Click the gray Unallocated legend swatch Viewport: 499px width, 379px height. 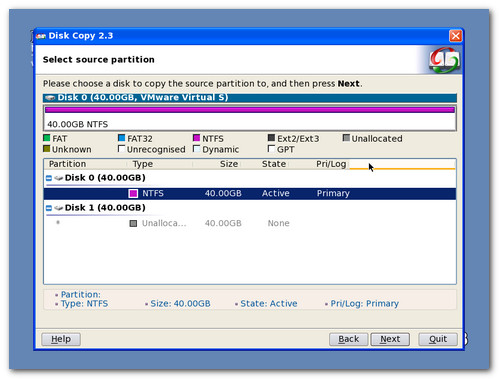(346, 138)
